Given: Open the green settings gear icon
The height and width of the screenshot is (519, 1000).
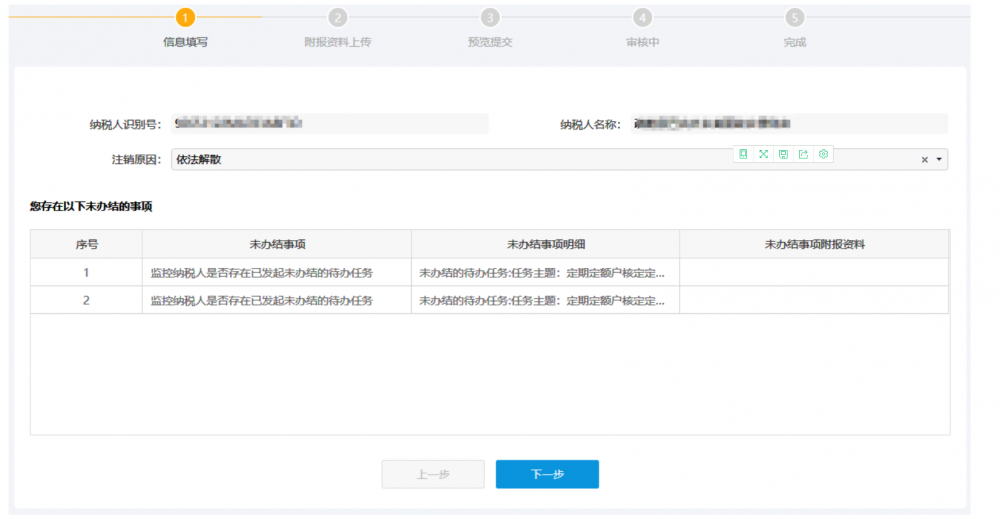Looking at the screenshot, I should [823, 154].
